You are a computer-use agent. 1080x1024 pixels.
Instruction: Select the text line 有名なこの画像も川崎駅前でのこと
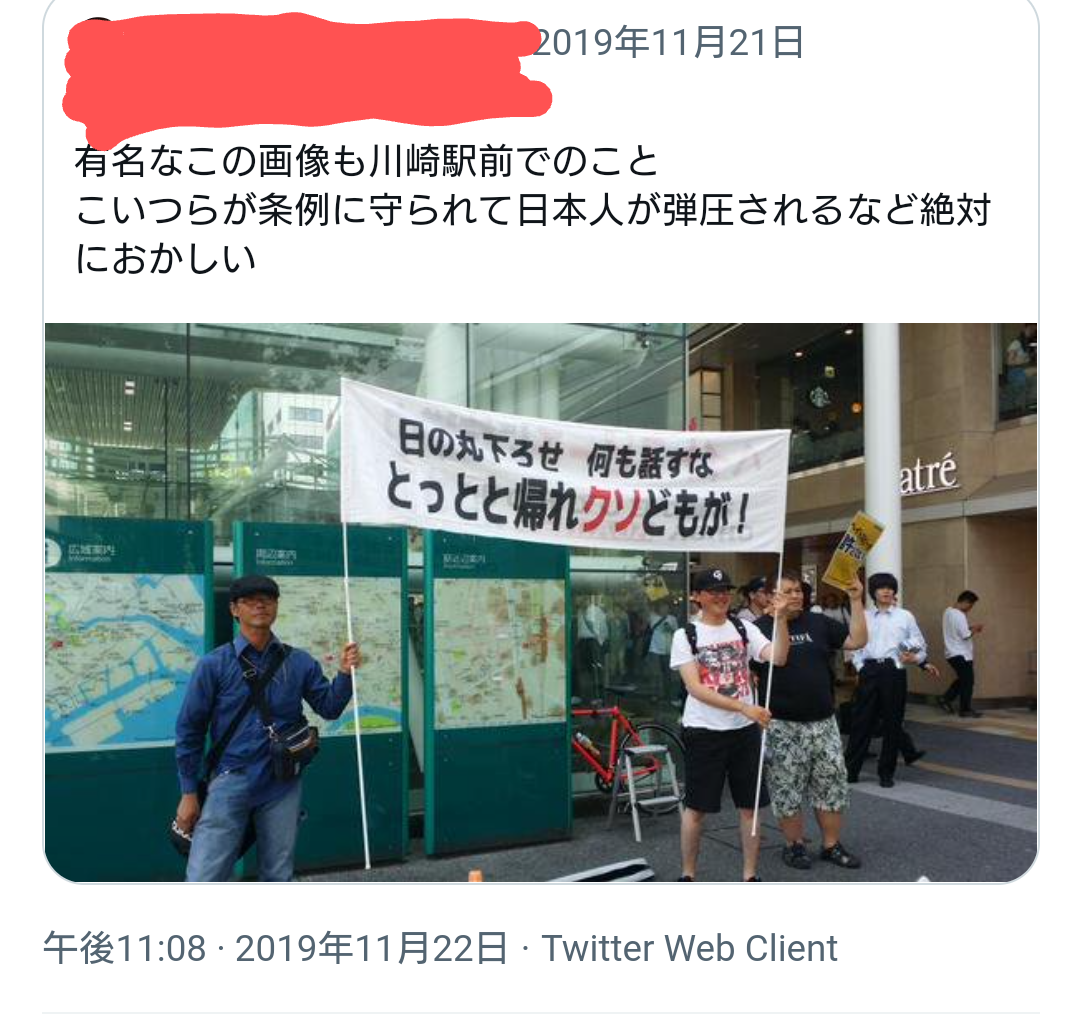coord(366,161)
